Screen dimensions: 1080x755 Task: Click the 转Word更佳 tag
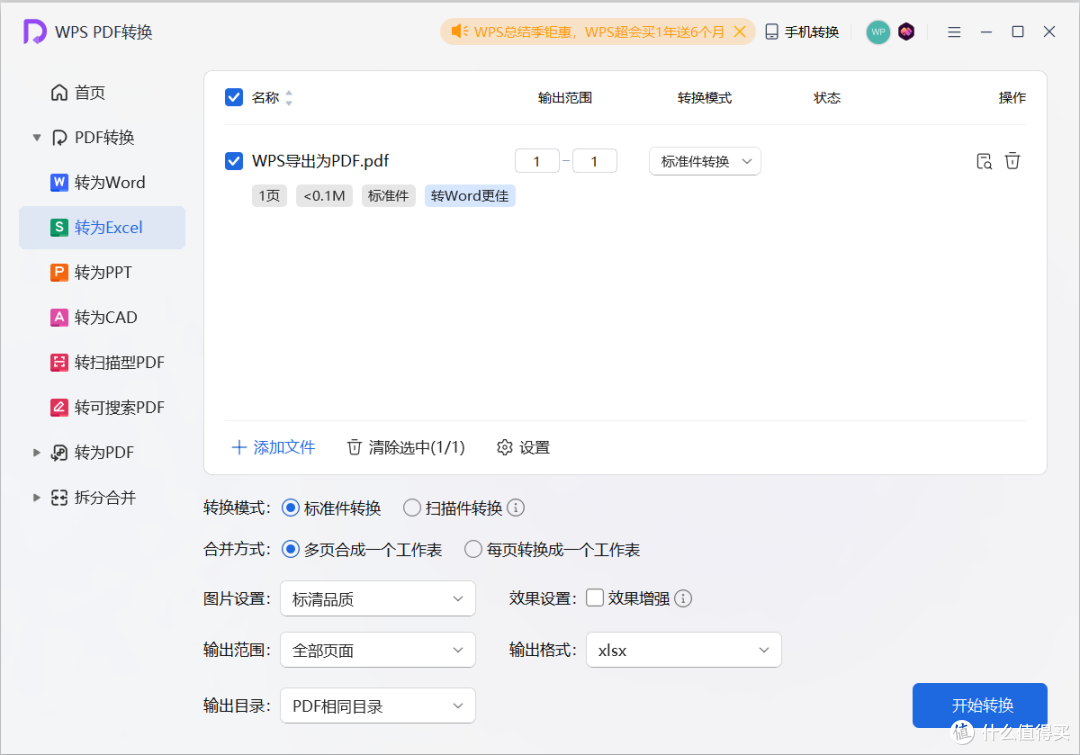[470, 196]
